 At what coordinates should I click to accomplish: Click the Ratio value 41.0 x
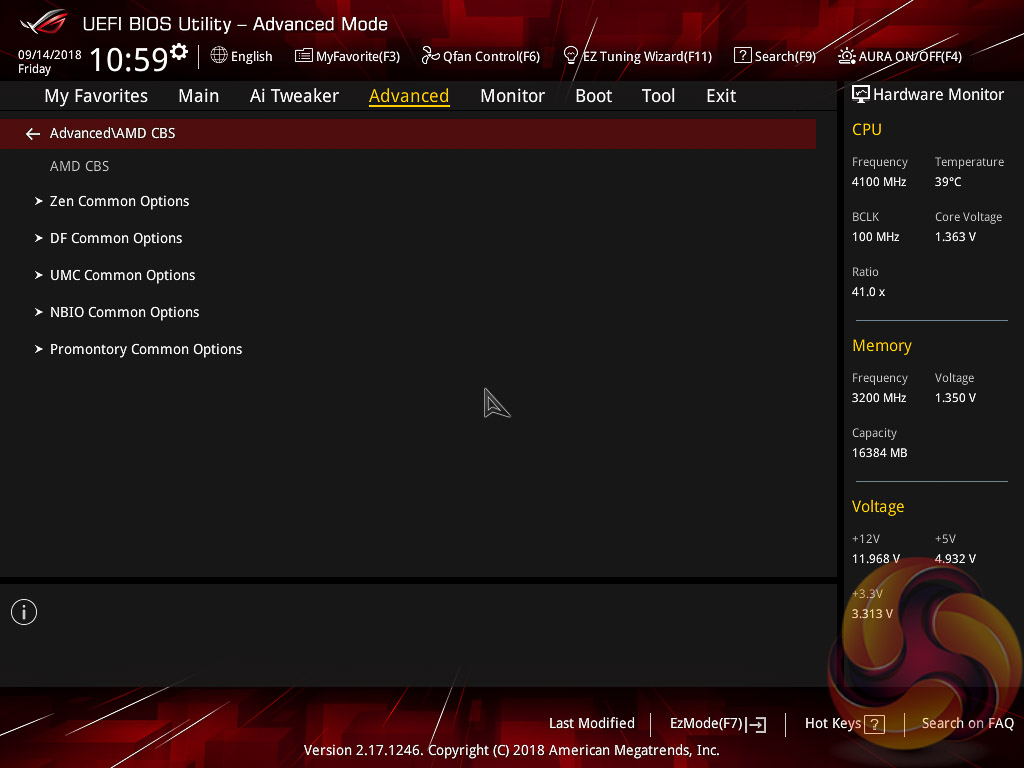(x=869, y=291)
